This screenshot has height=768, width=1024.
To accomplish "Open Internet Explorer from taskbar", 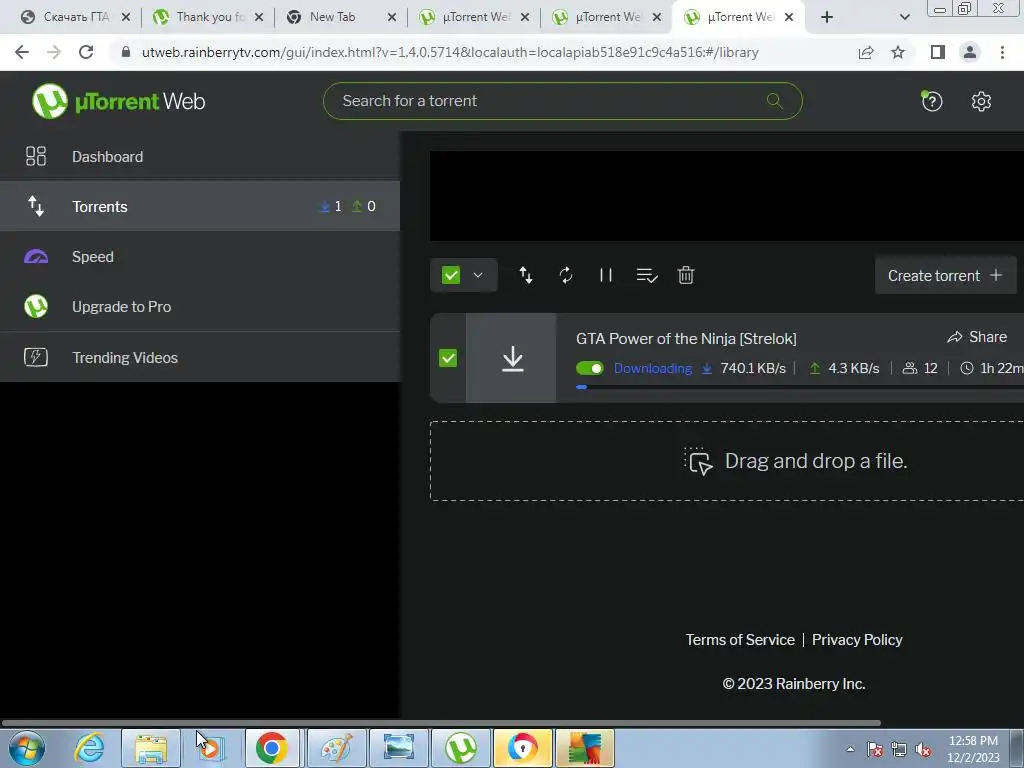I will point(89,747).
